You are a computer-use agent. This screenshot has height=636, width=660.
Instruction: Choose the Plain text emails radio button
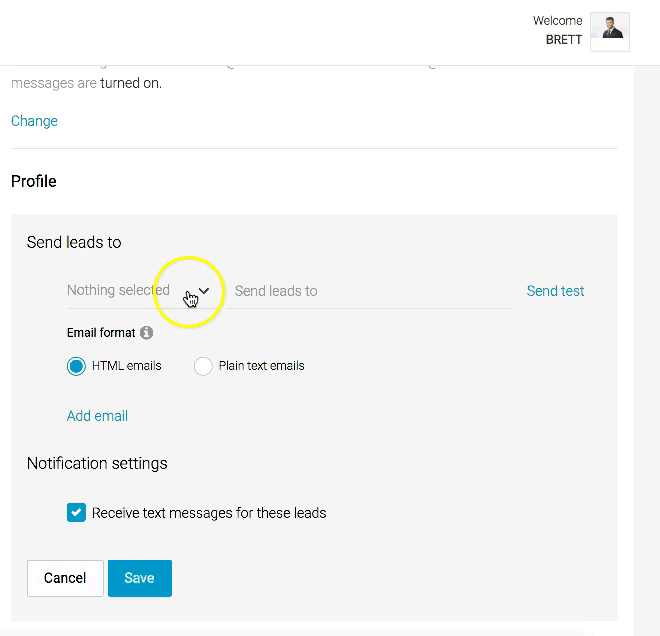[x=203, y=366]
